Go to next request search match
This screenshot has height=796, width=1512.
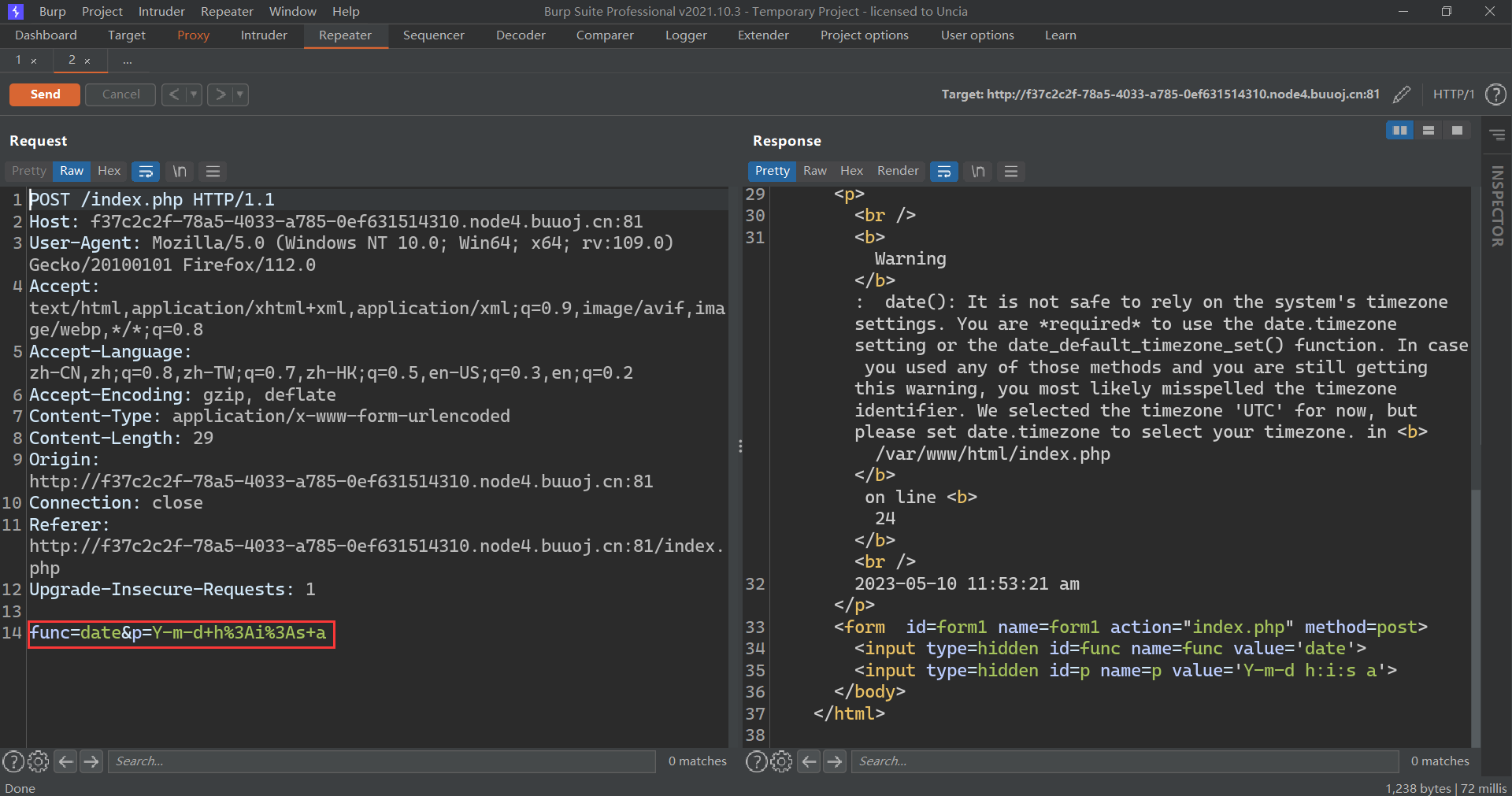click(91, 761)
